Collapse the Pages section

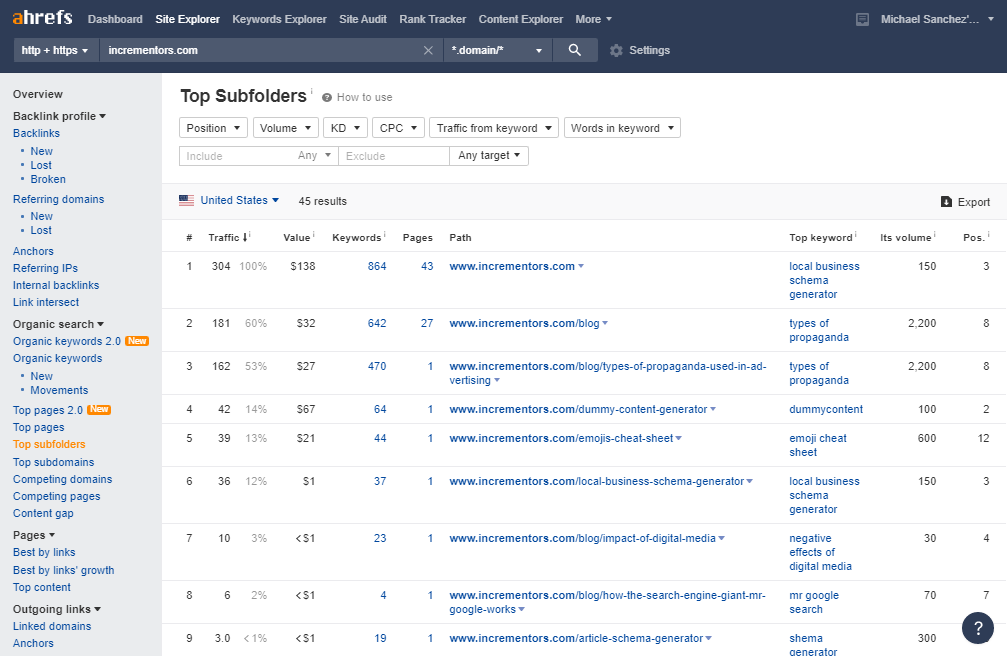[x=34, y=535]
